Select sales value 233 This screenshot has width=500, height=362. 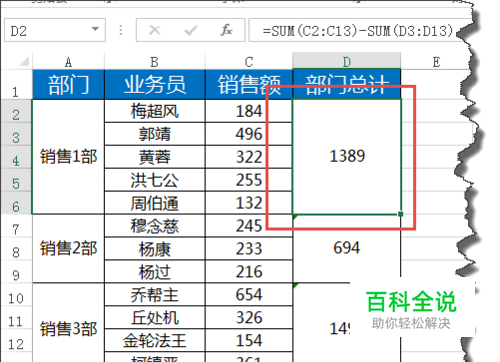point(249,249)
